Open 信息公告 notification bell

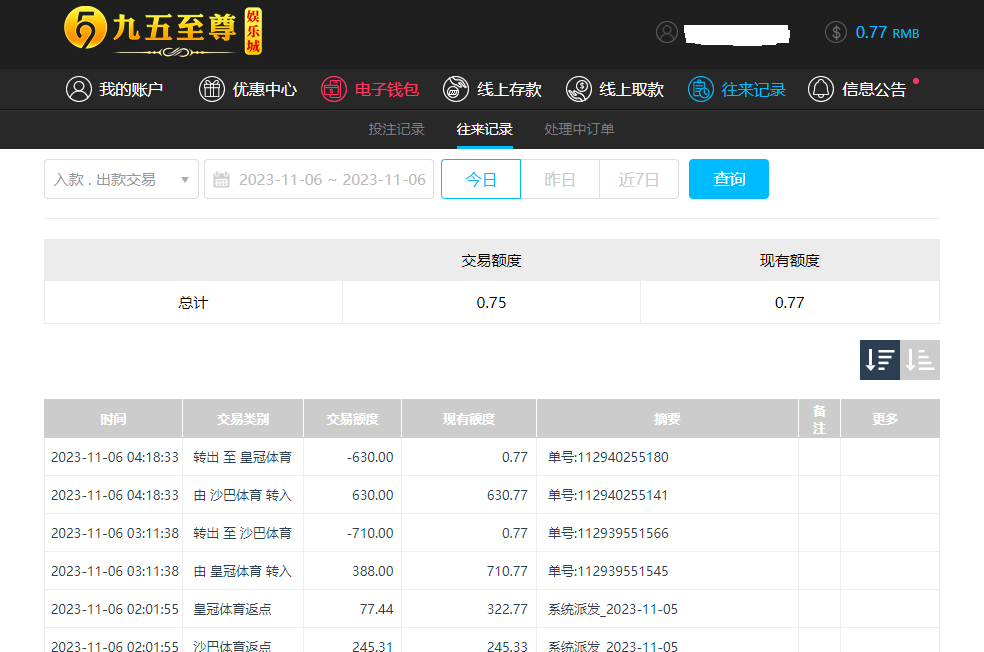click(x=857, y=89)
